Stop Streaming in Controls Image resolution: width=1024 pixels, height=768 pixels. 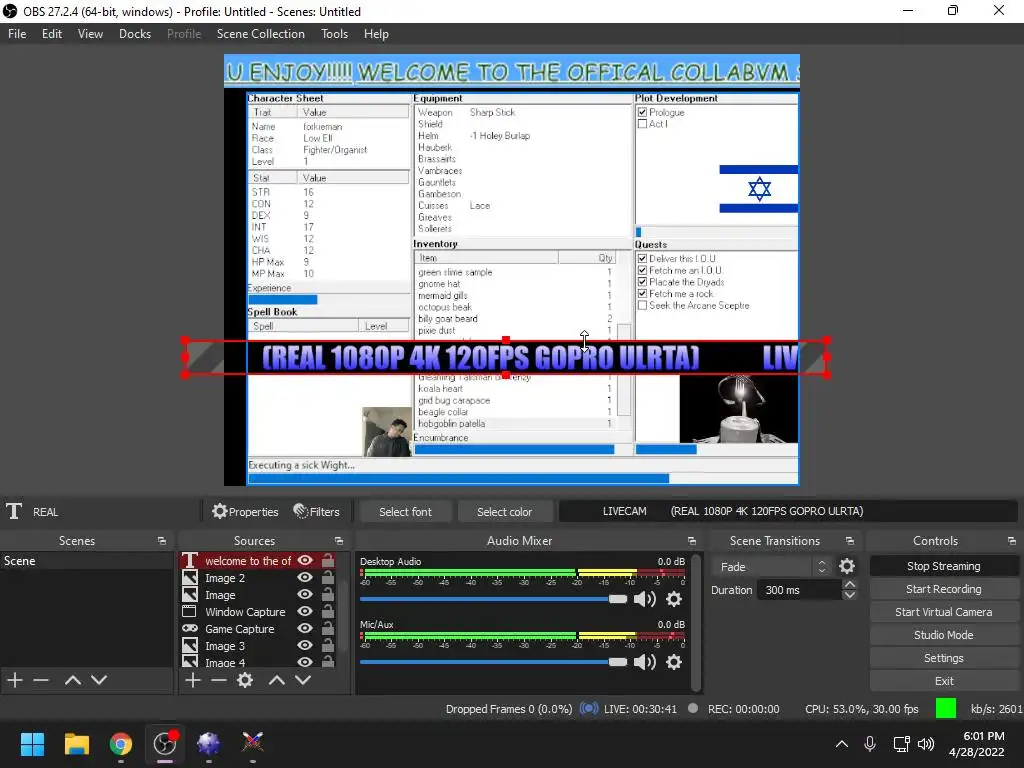pos(943,566)
